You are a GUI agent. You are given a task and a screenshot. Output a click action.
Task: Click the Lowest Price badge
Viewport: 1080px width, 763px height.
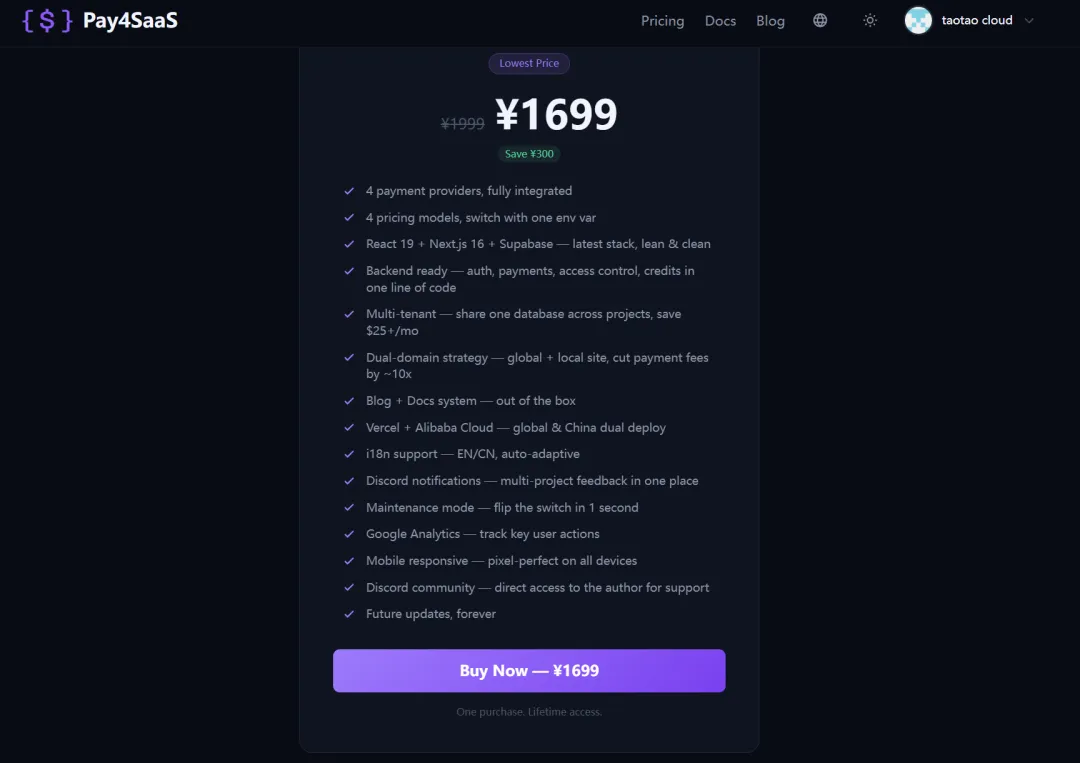529,63
